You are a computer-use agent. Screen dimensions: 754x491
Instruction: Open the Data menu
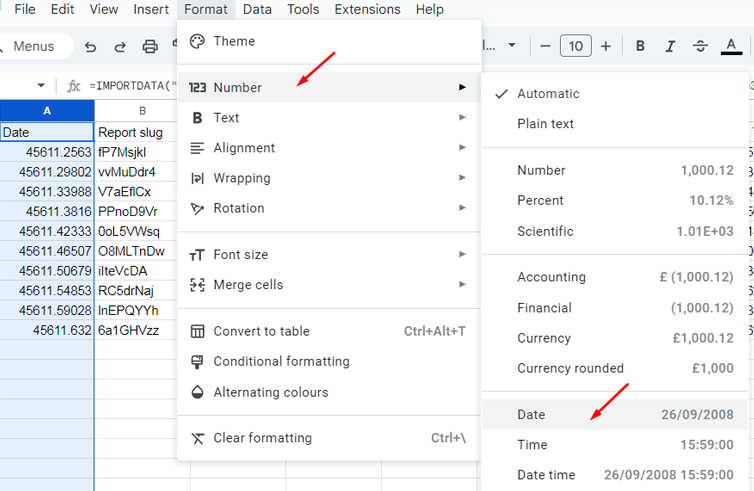coord(257,9)
